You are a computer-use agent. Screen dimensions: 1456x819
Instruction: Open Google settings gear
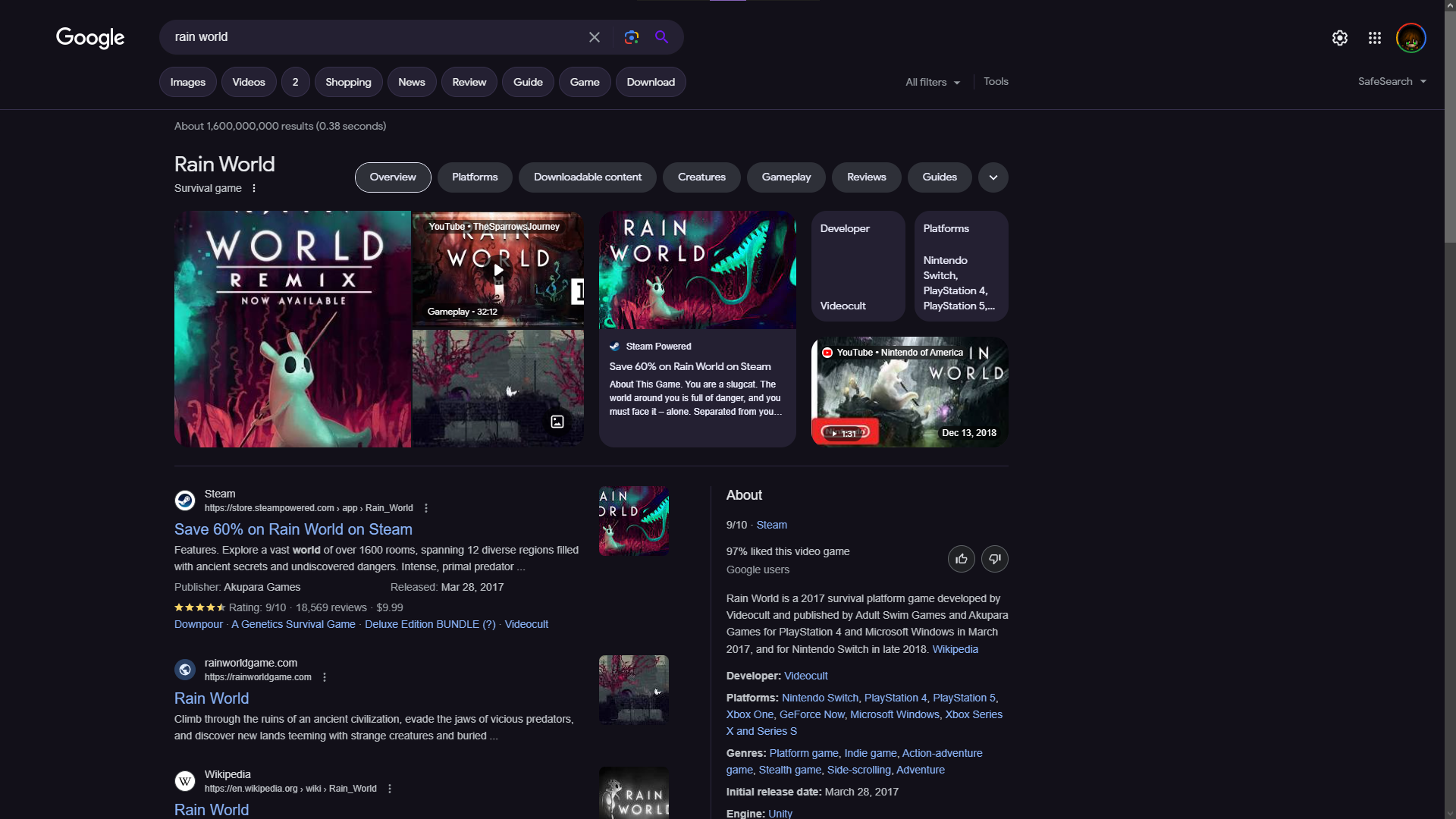pos(1340,38)
